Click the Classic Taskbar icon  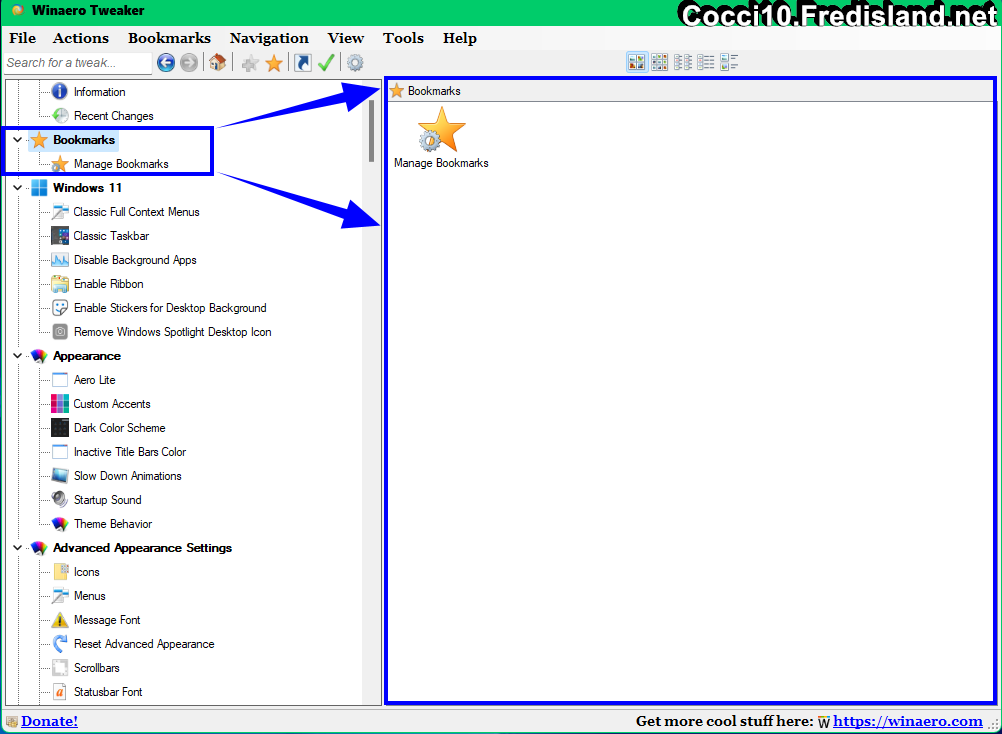click(60, 236)
